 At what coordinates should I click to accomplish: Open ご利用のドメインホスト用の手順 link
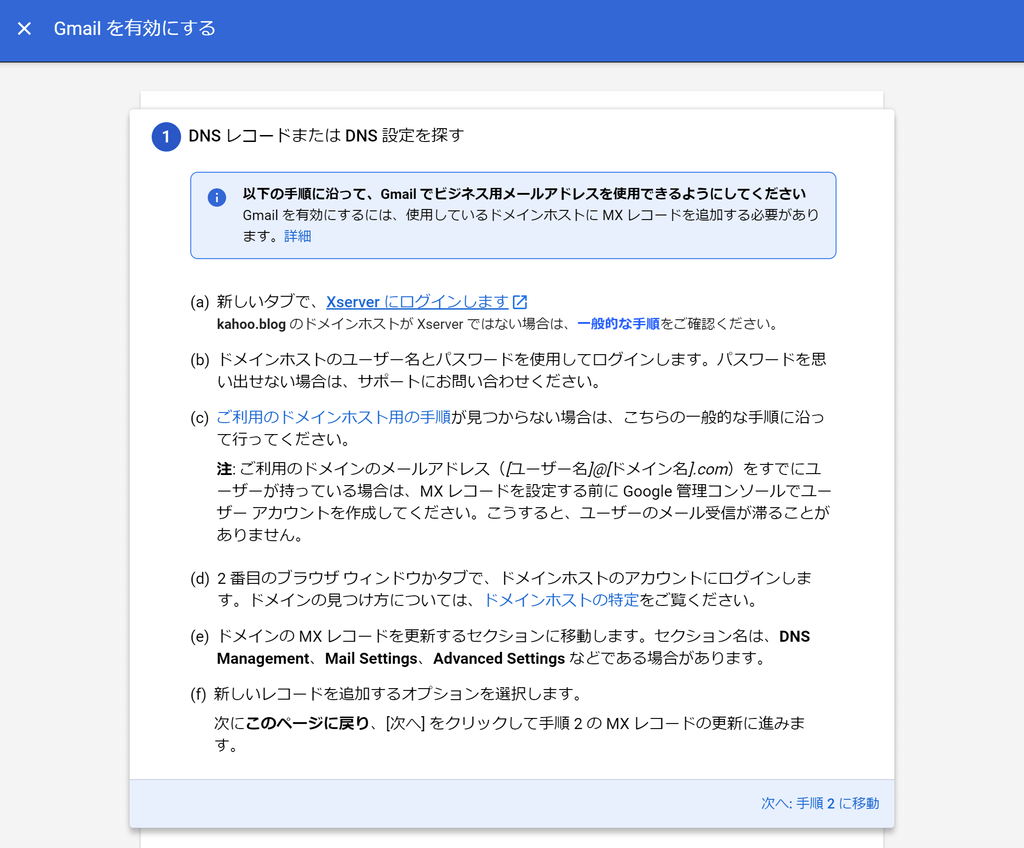coord(334,417)
